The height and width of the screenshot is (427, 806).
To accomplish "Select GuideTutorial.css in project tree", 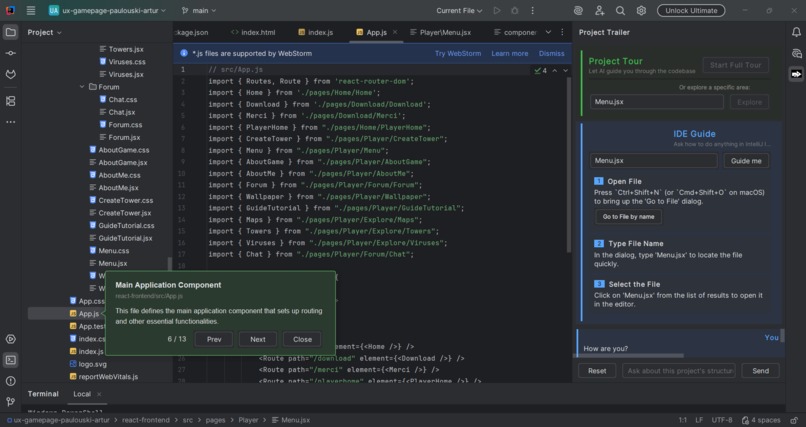I will [126, 226].
